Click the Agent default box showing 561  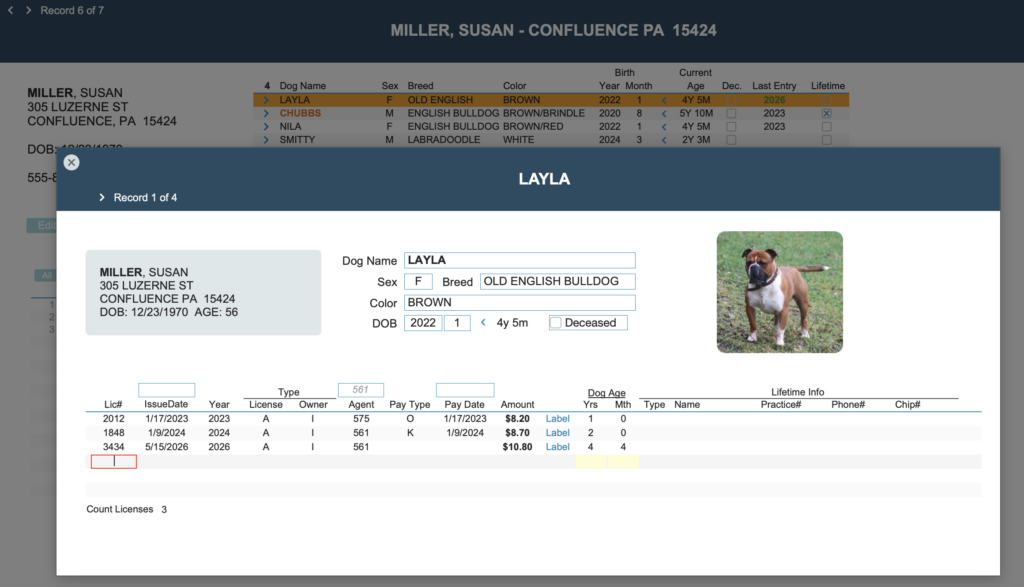tap(360, 390)
